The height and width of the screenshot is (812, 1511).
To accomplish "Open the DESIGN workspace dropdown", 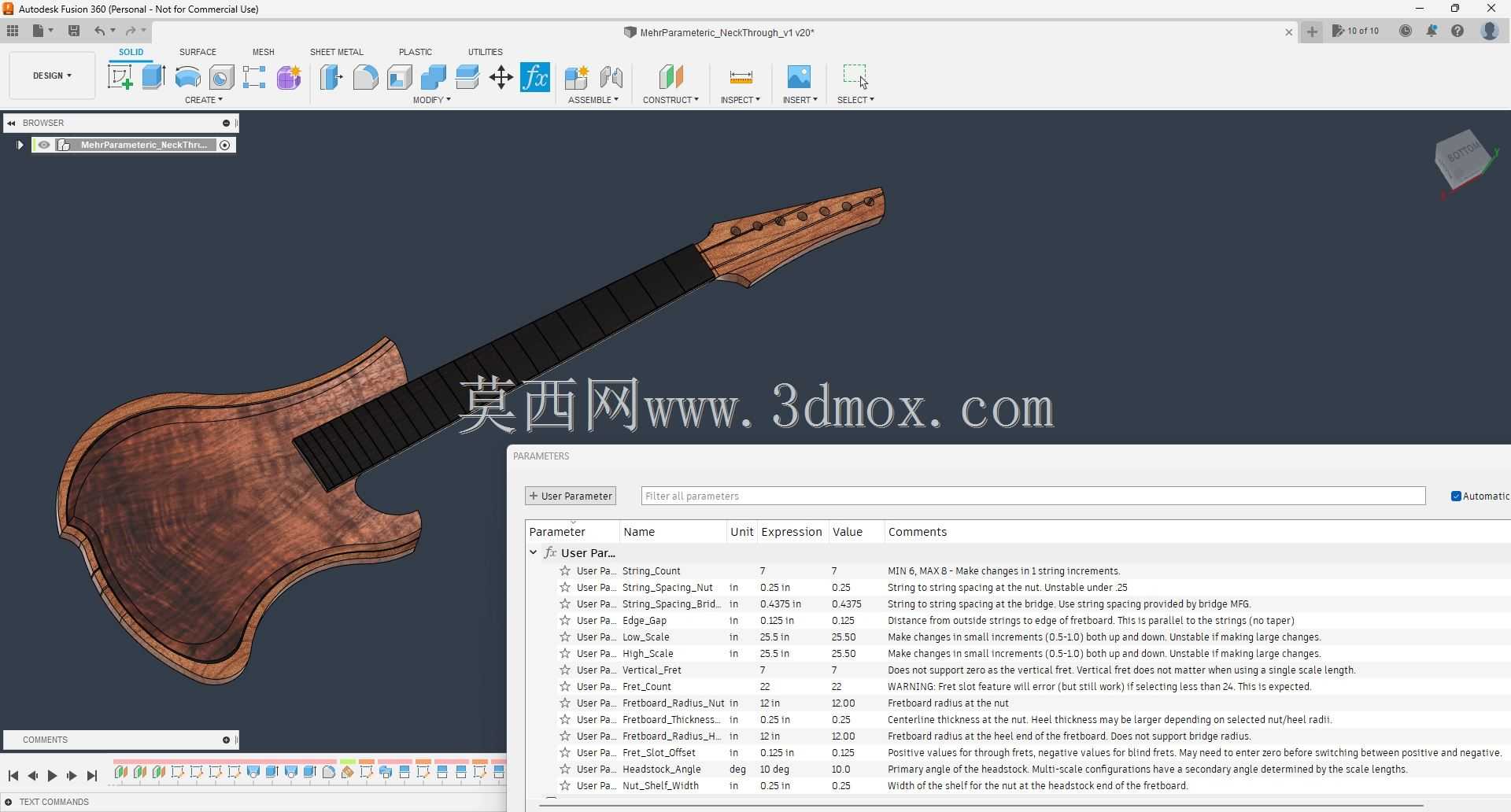I will [52, 76].
